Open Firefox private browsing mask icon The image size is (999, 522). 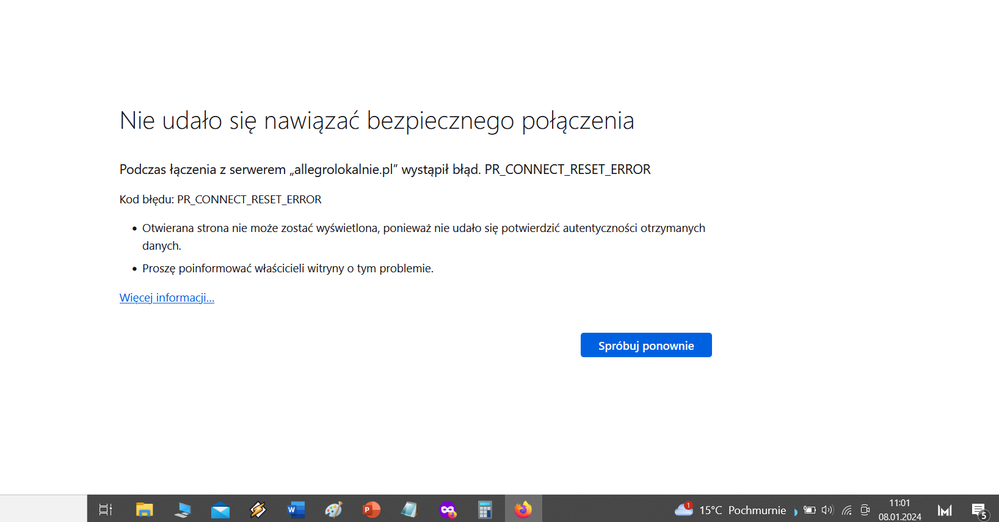coord(448,510)
